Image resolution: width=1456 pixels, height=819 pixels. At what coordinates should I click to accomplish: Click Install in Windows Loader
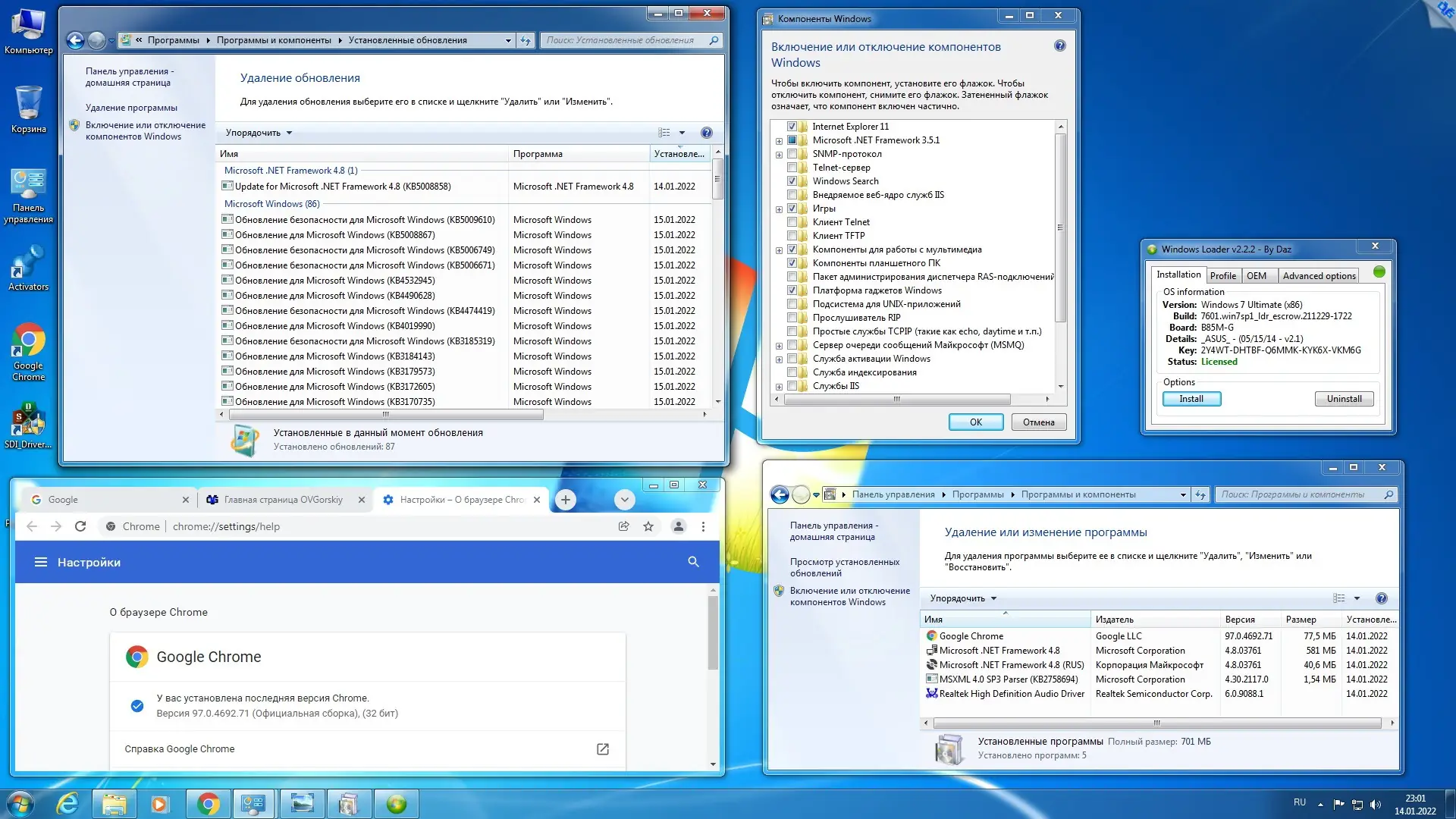point(1191,398)
